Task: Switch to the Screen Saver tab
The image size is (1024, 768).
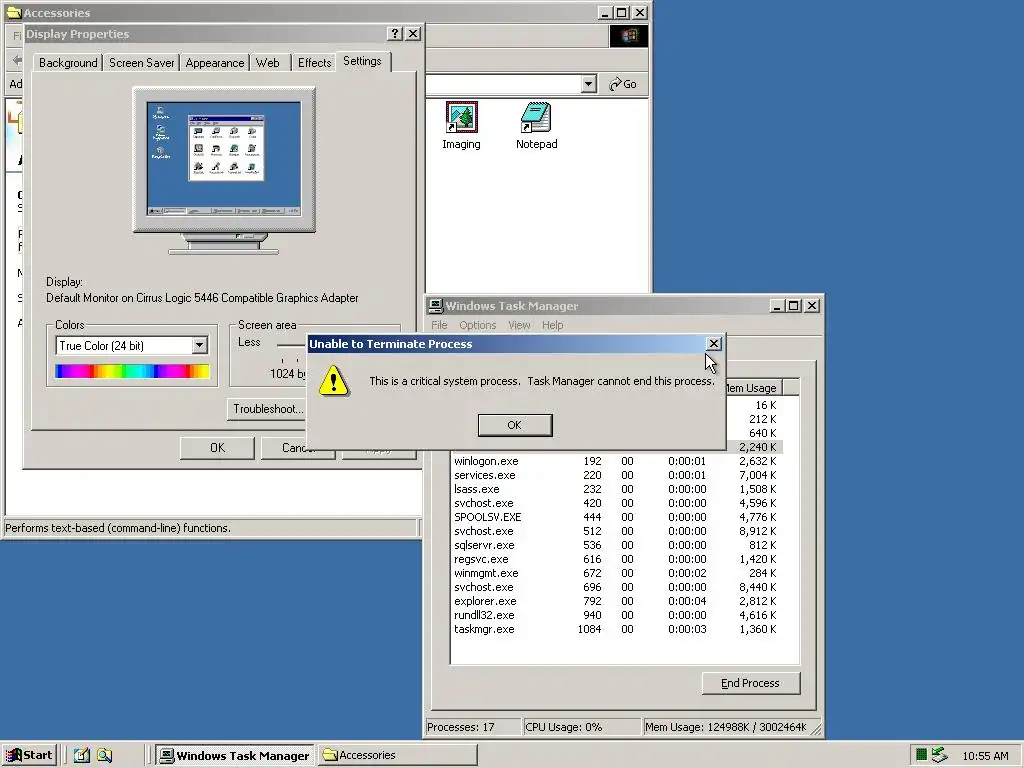Action: pos(141,63)
